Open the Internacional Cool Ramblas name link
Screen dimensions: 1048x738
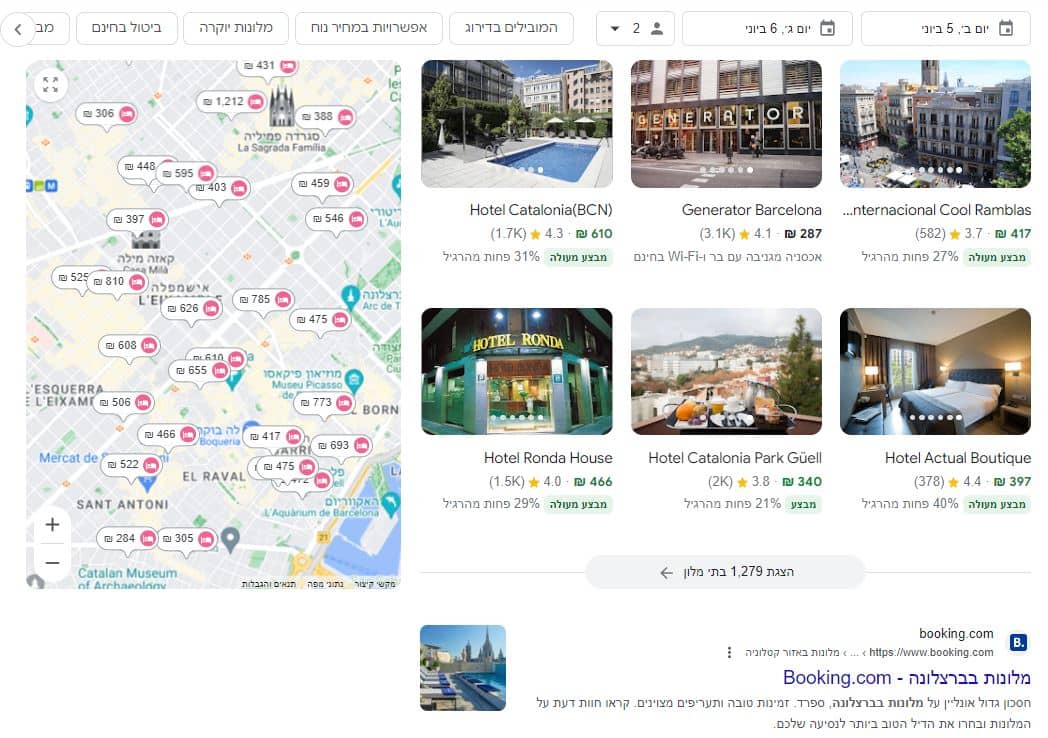936,210
